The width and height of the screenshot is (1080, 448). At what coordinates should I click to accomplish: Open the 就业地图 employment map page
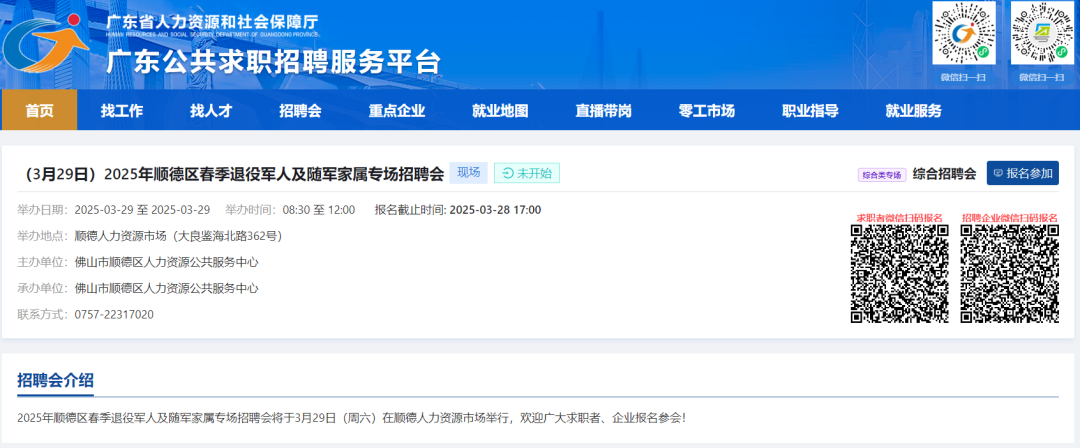[x=500, y=110]
